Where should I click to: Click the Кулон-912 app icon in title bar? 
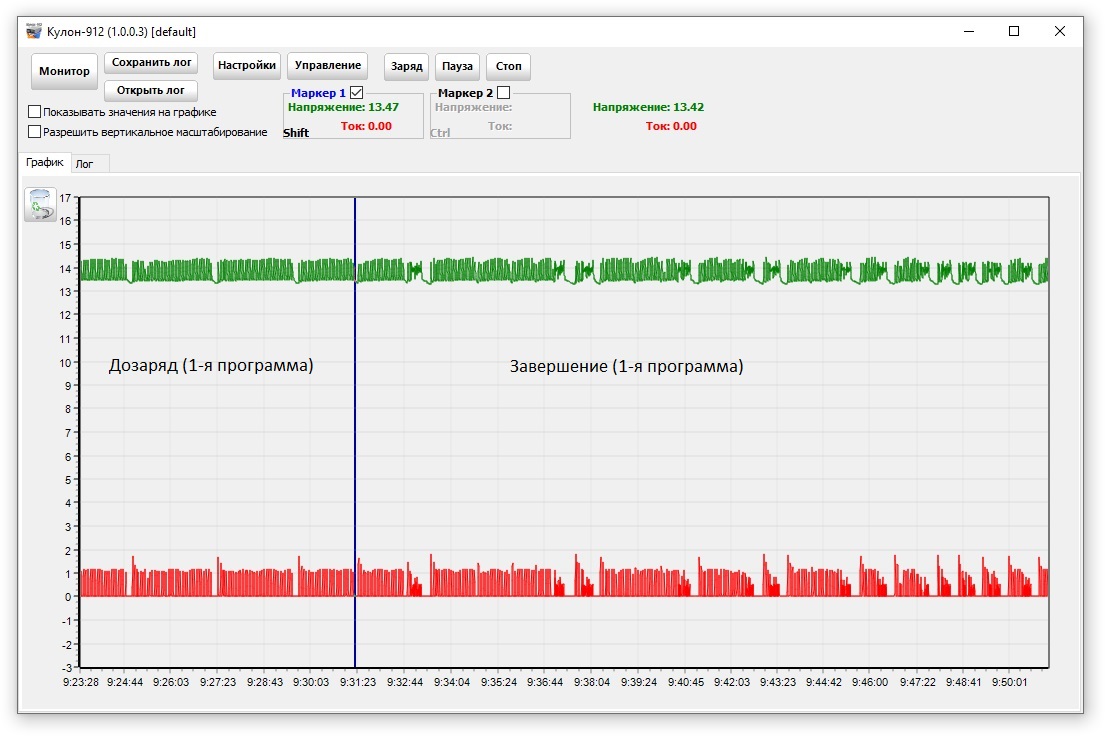pos(34,31)
